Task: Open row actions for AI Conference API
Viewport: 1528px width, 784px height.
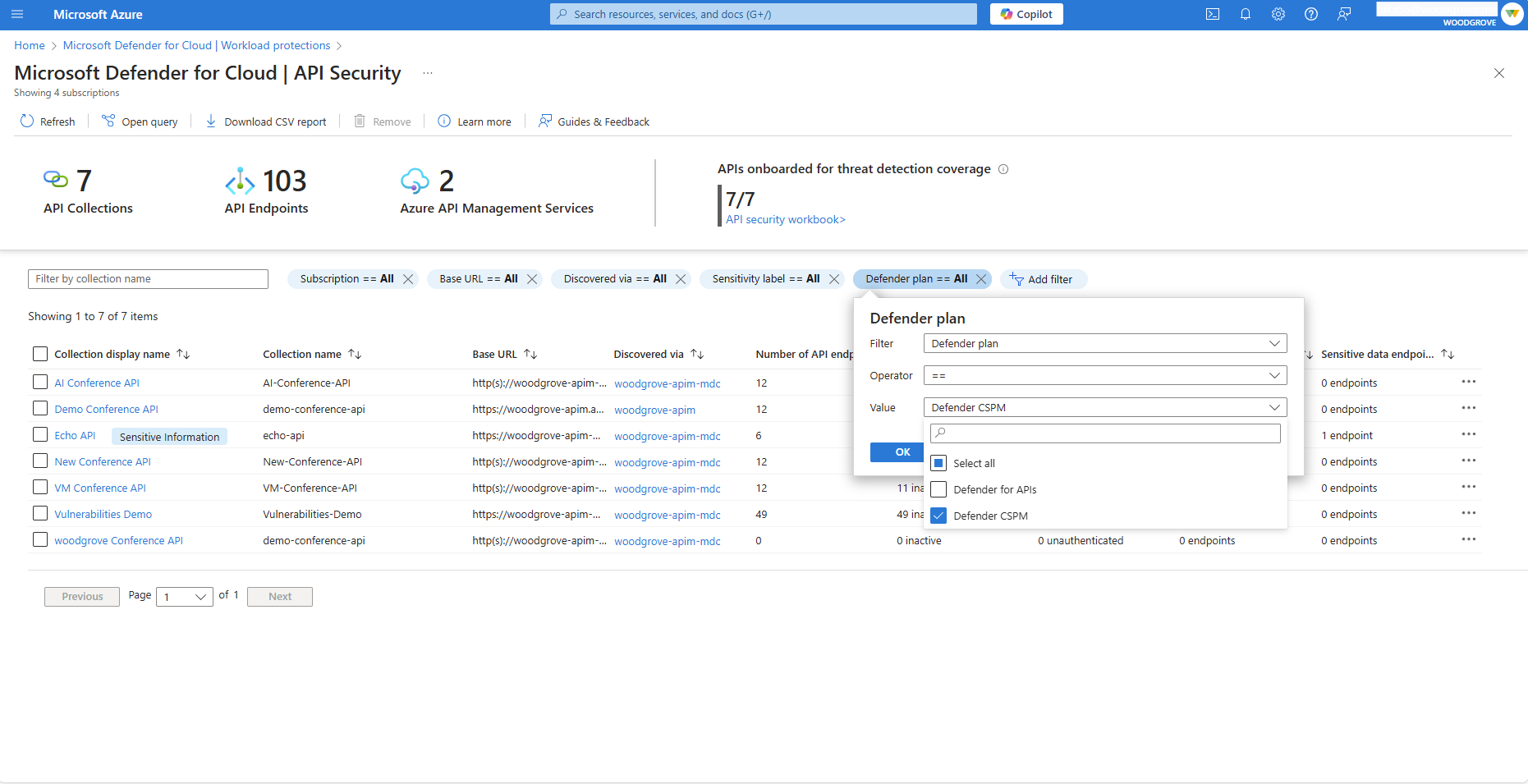Action: (x=1468, y=382)
